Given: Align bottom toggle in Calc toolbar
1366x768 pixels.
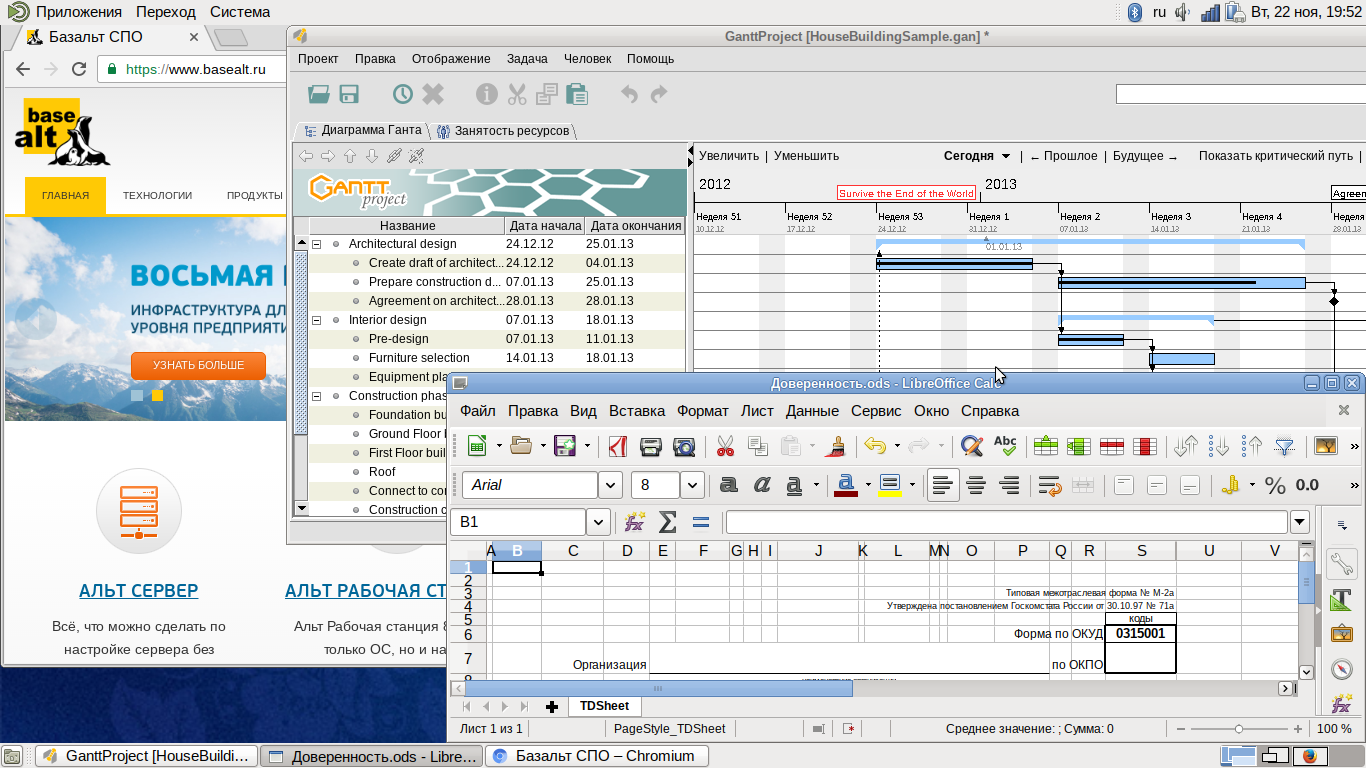Looking at the screenshot, I should point(1190,485).
